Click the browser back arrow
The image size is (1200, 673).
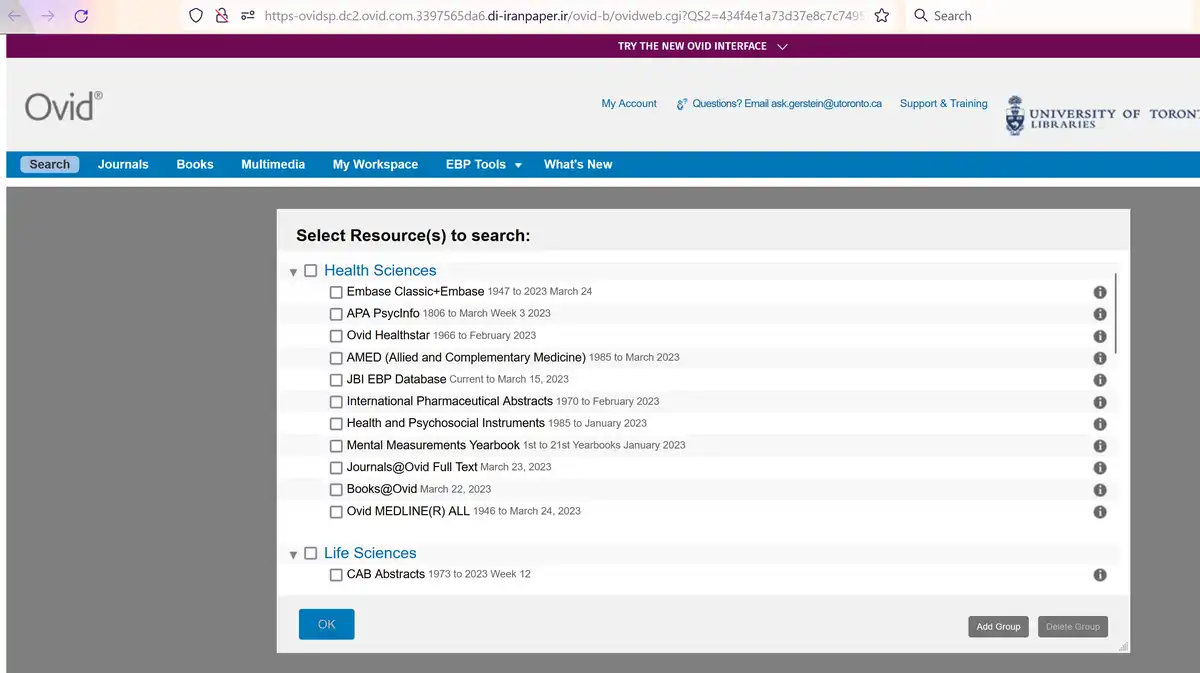point(15,16)
